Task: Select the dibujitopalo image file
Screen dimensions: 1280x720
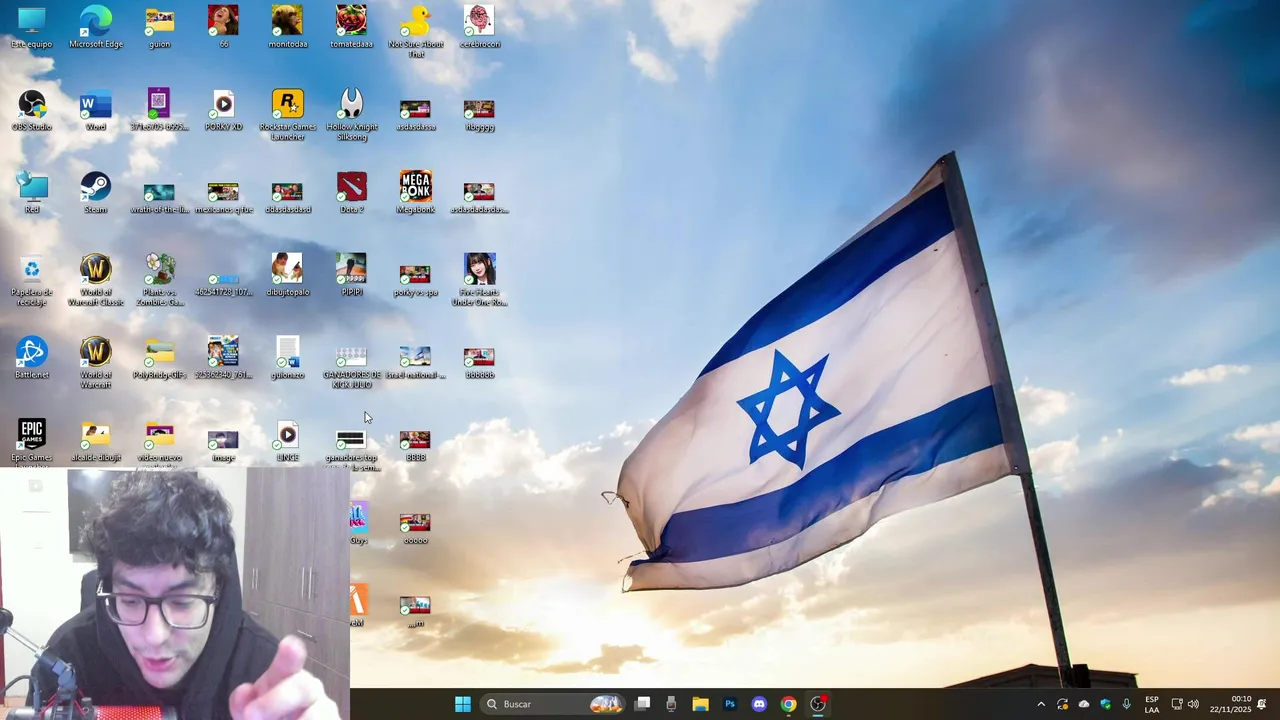Action: point(287,276)
